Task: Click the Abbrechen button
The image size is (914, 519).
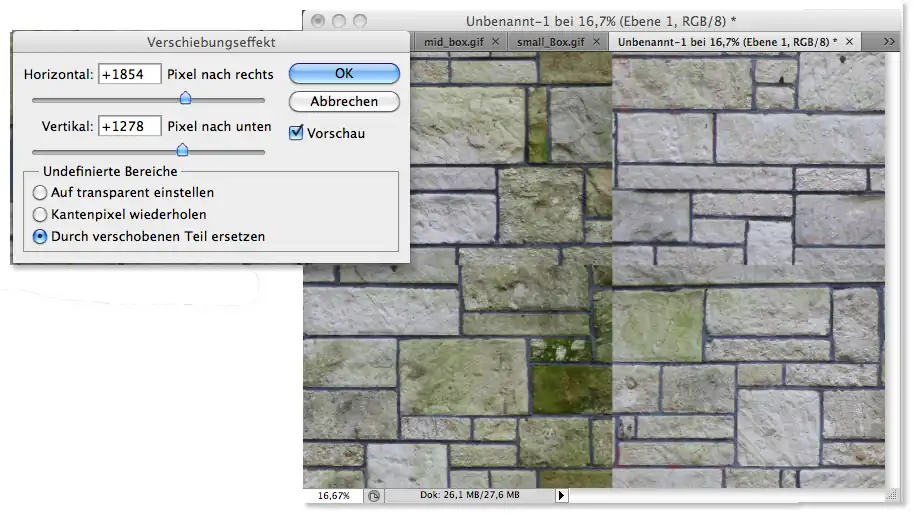Action: point(344,102)
